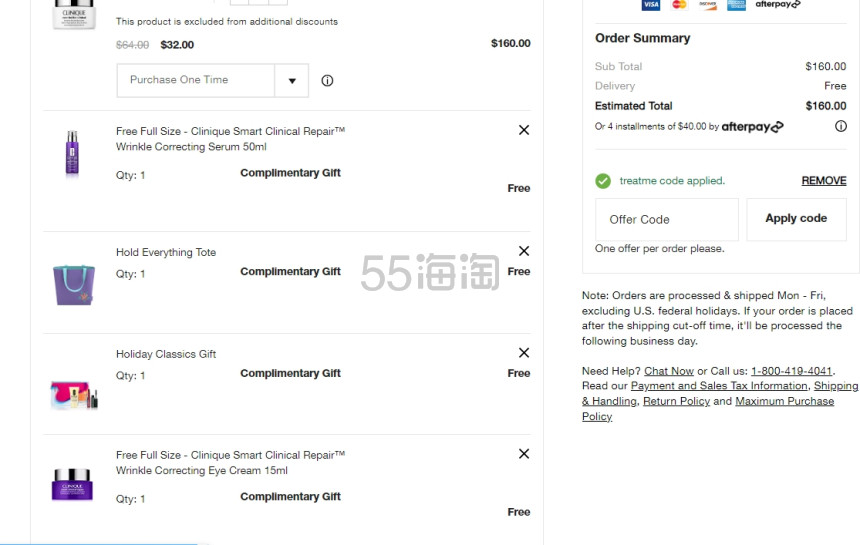Click the Holiday Classics Gift thumbnail image

74,395
